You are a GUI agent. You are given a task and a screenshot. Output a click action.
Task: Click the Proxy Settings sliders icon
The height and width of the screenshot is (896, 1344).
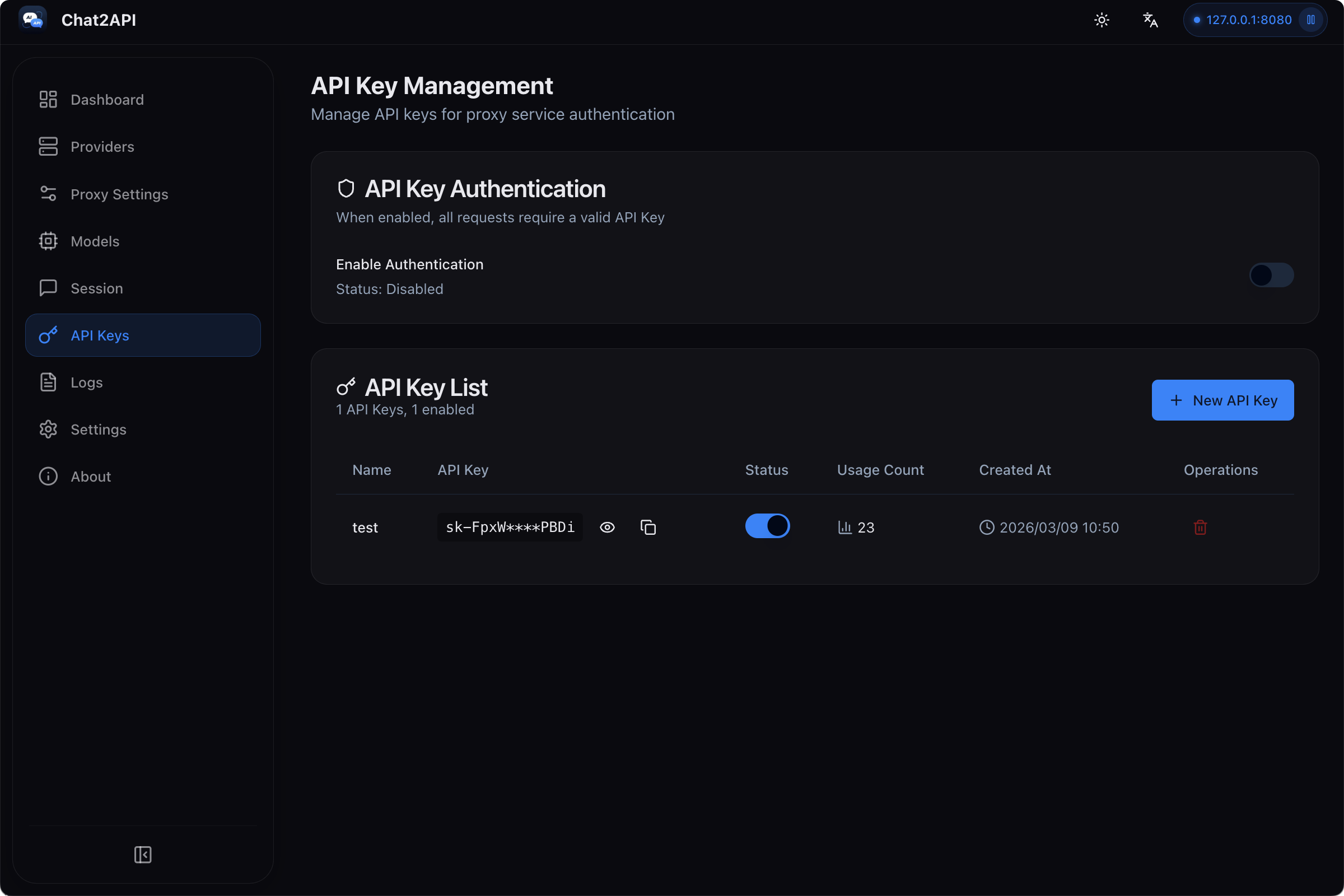tap(48, 194)
